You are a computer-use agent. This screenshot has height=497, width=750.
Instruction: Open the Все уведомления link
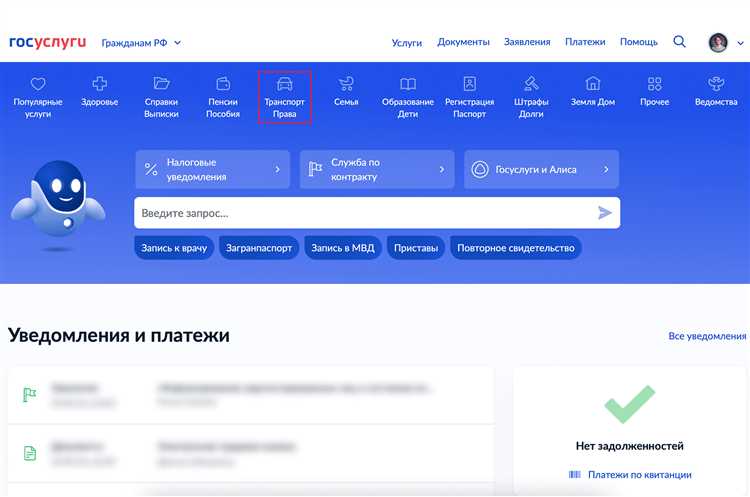tap(707, 336)
